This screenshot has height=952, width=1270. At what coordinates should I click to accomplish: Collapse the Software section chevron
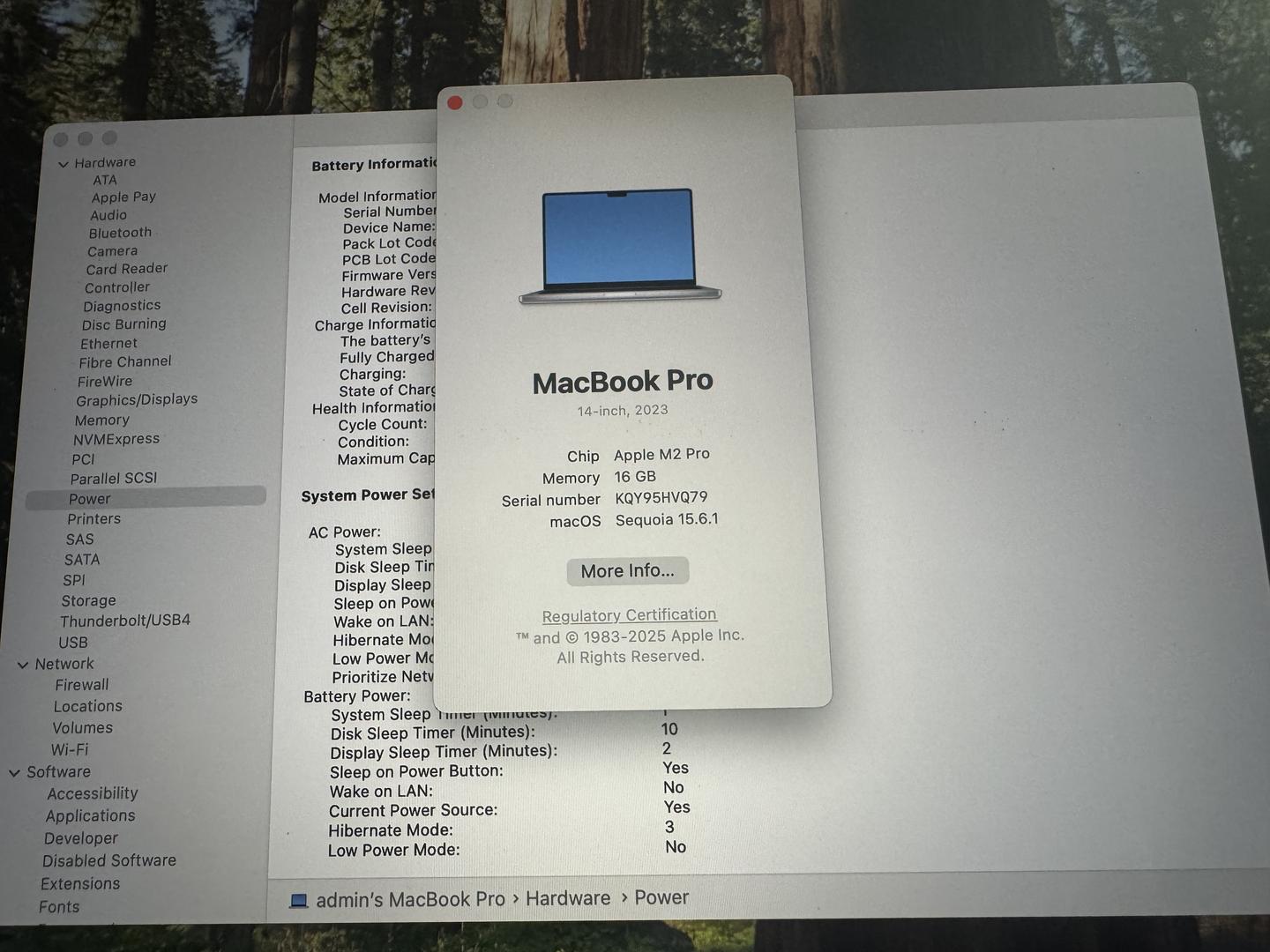click(15, 773)
